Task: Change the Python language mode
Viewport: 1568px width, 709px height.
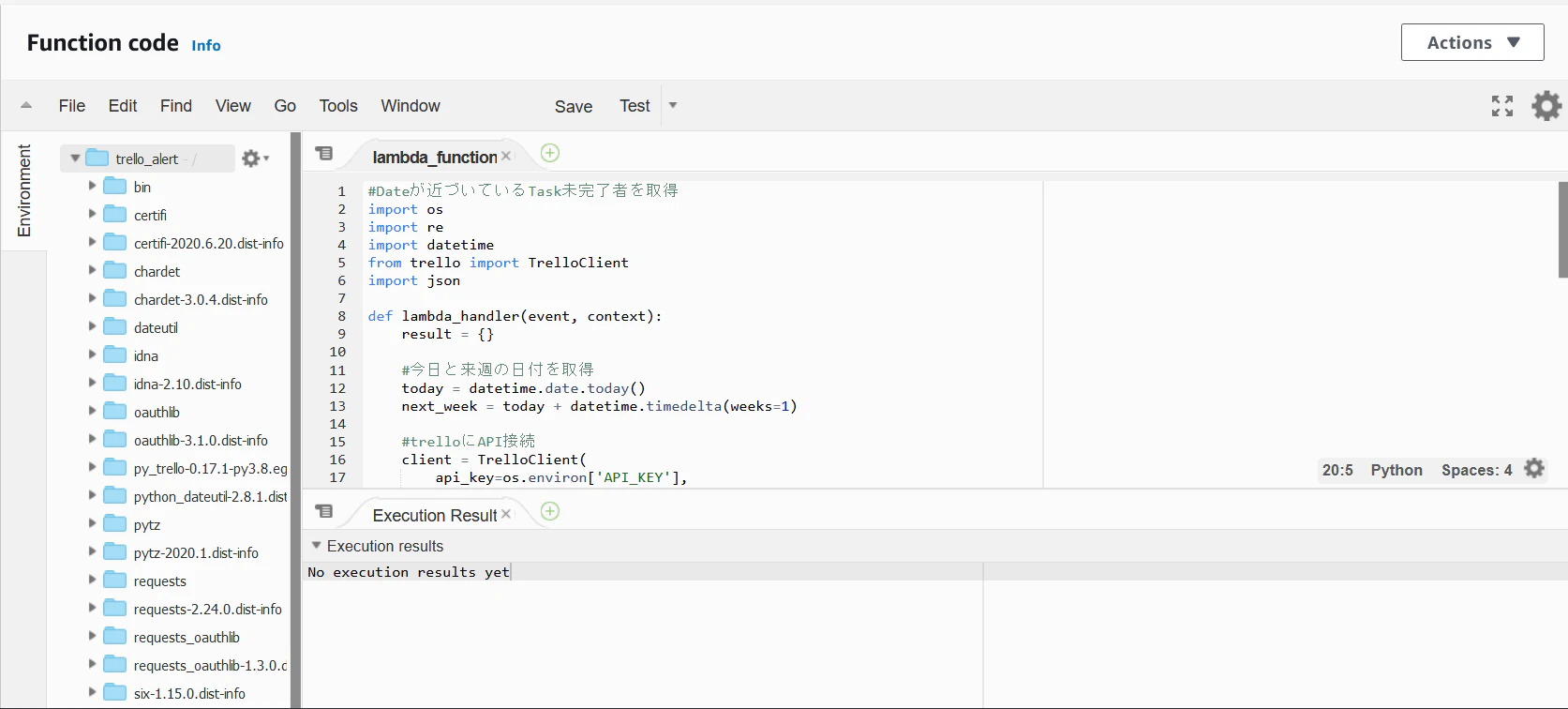Action: [1396, 470]
